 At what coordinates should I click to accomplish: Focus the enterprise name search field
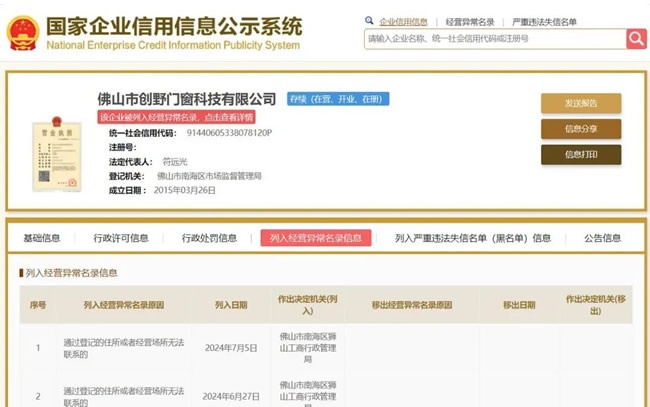point(495,39)
